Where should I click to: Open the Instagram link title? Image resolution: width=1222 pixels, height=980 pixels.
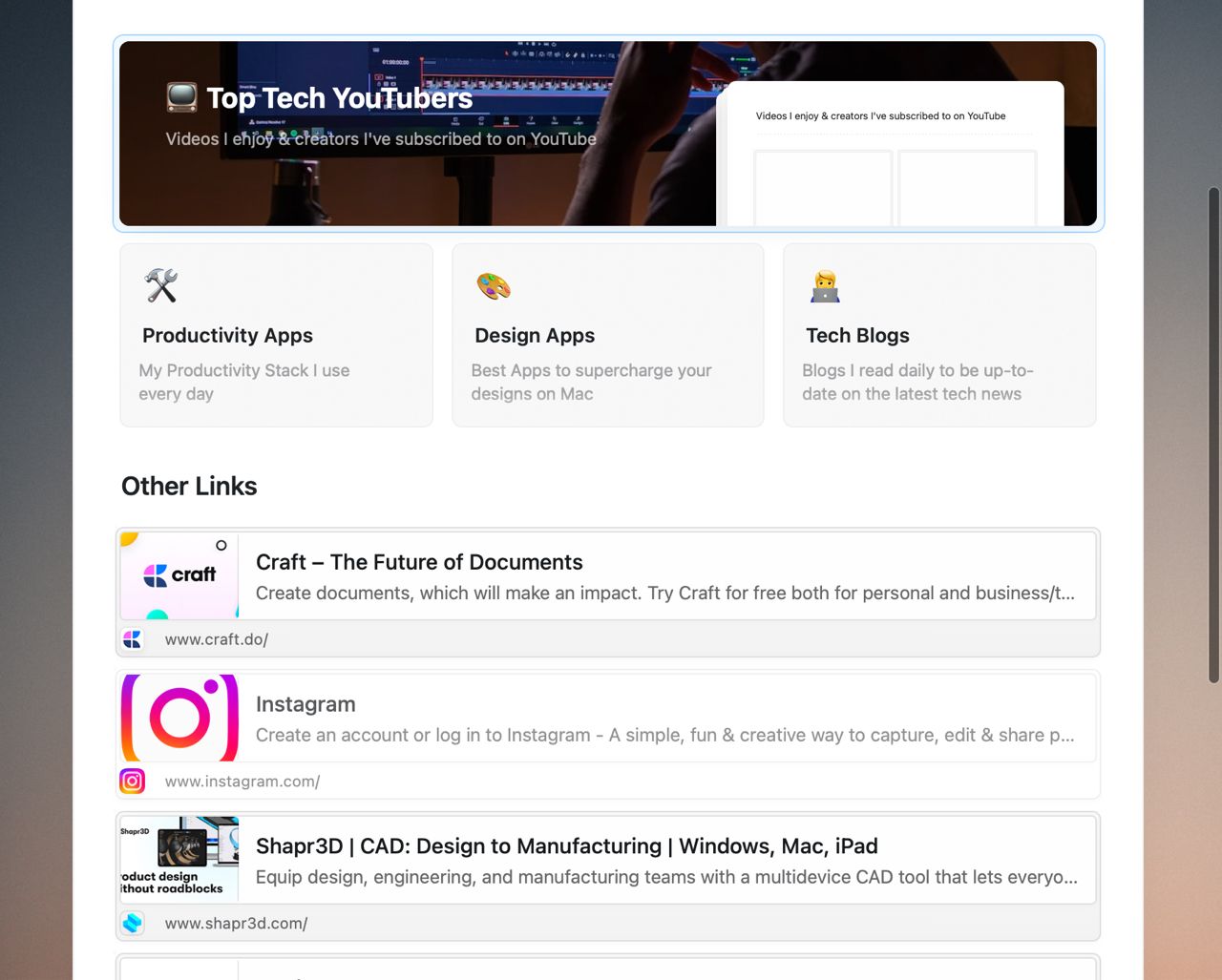305,704
